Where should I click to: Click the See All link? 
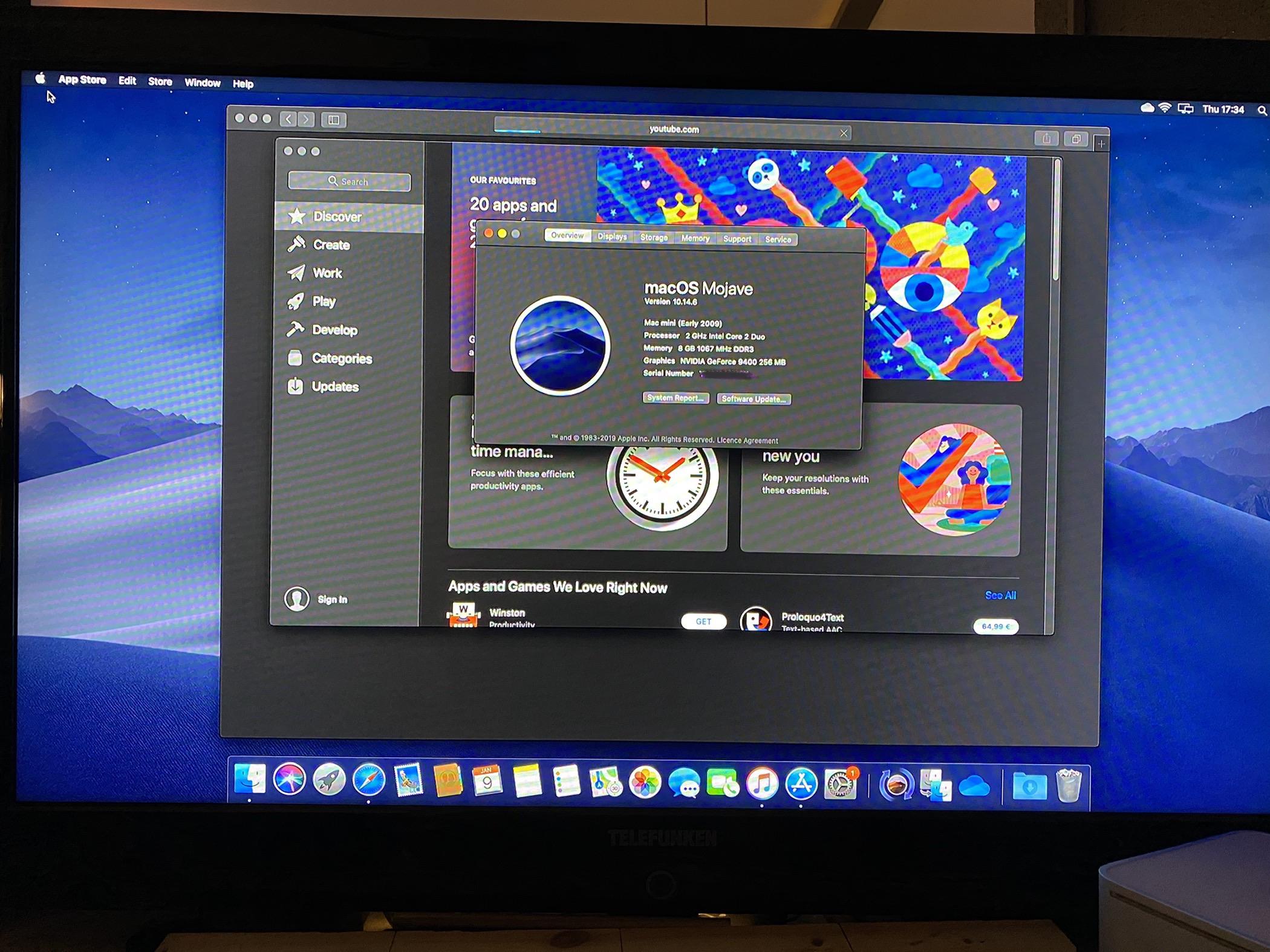click(1001, 595)
